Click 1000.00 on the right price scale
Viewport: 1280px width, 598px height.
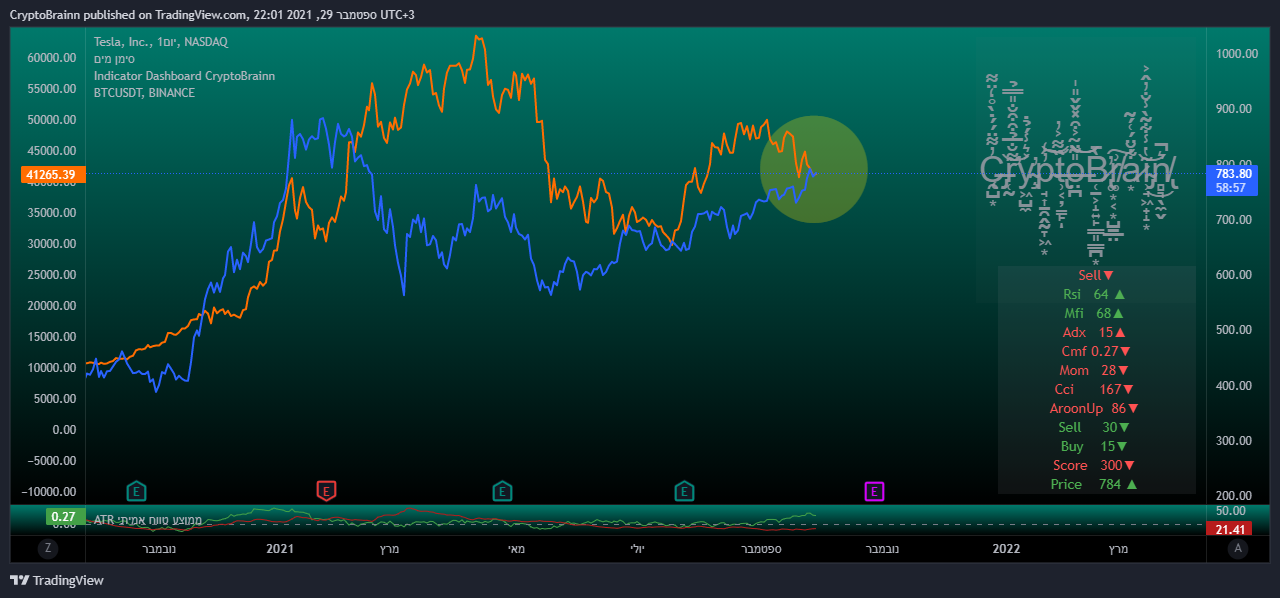[x=1237, y=54]
